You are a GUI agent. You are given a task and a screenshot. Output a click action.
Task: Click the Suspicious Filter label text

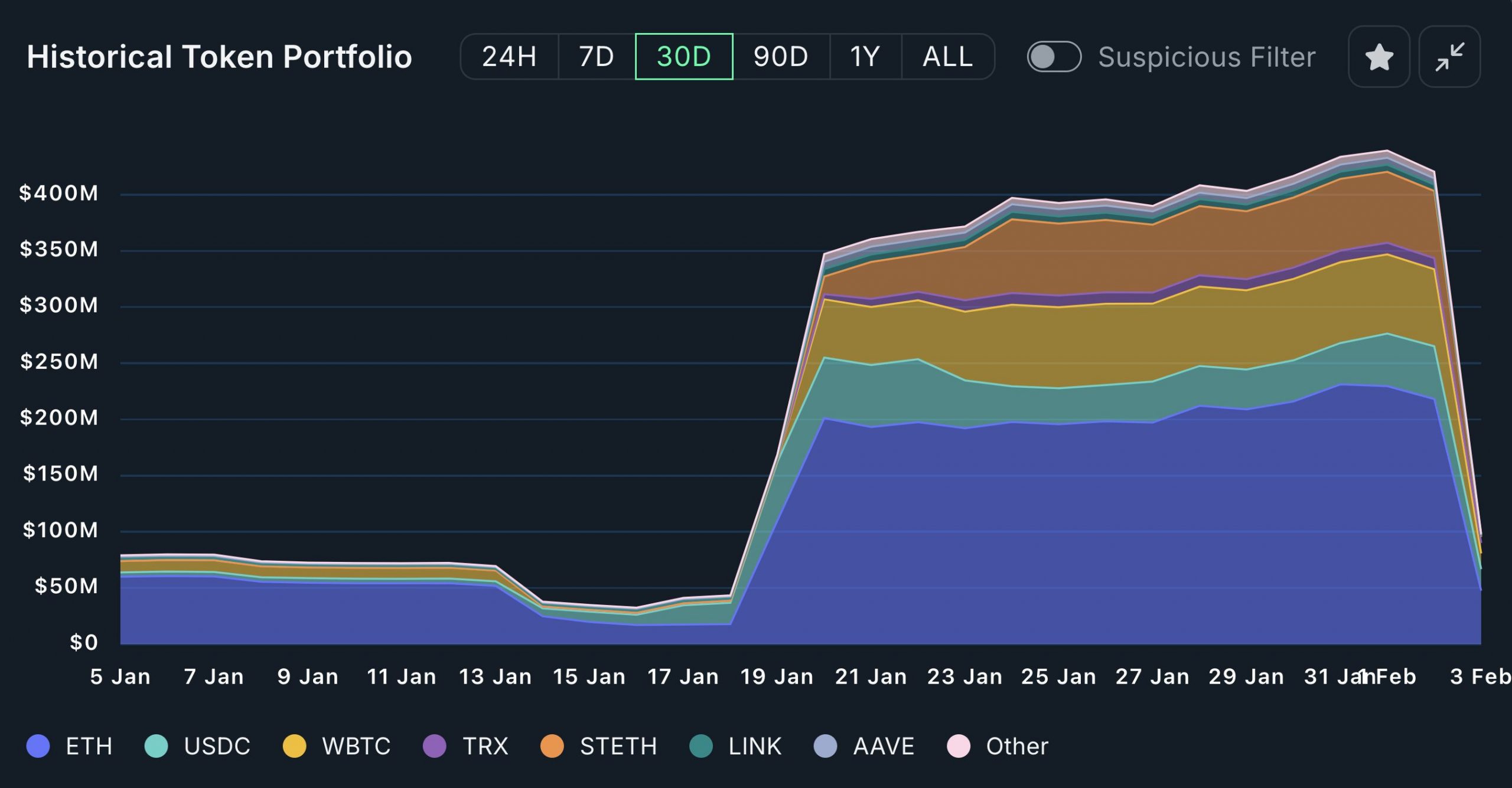pyautogui.click(x=1207, y=57)
